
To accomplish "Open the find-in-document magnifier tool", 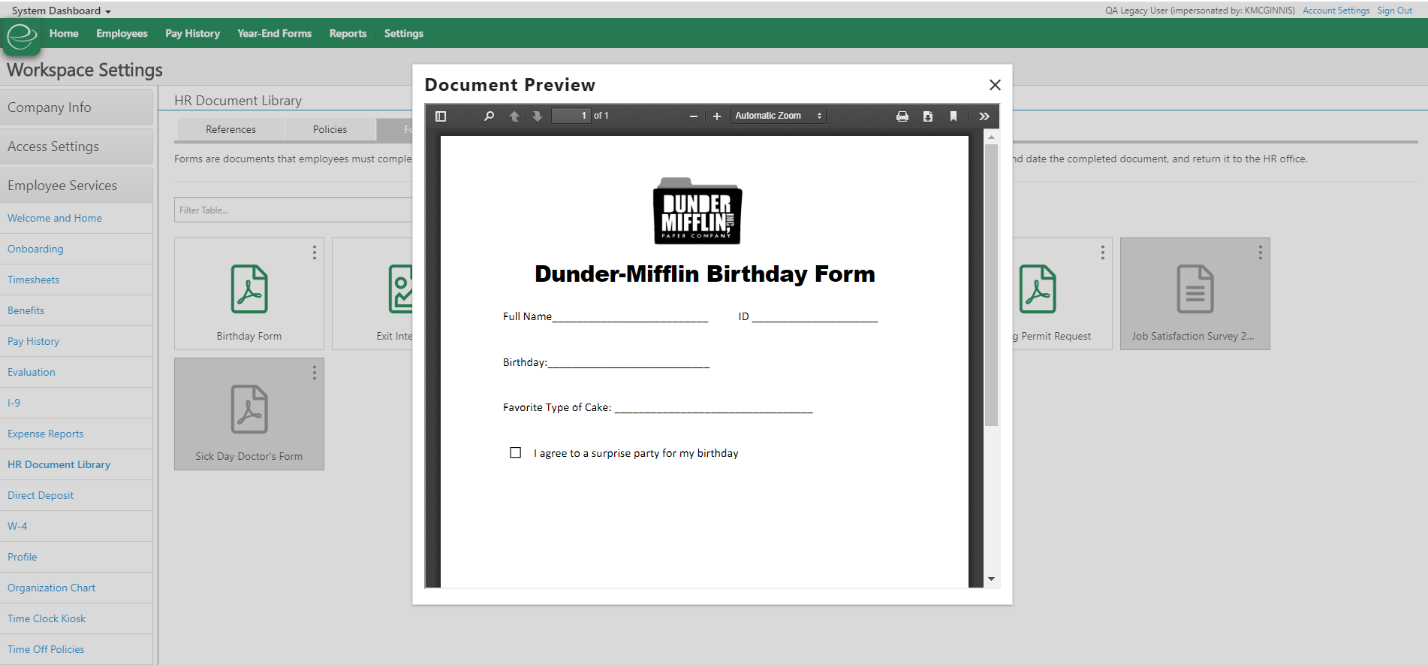I will (x=489, y=116).
